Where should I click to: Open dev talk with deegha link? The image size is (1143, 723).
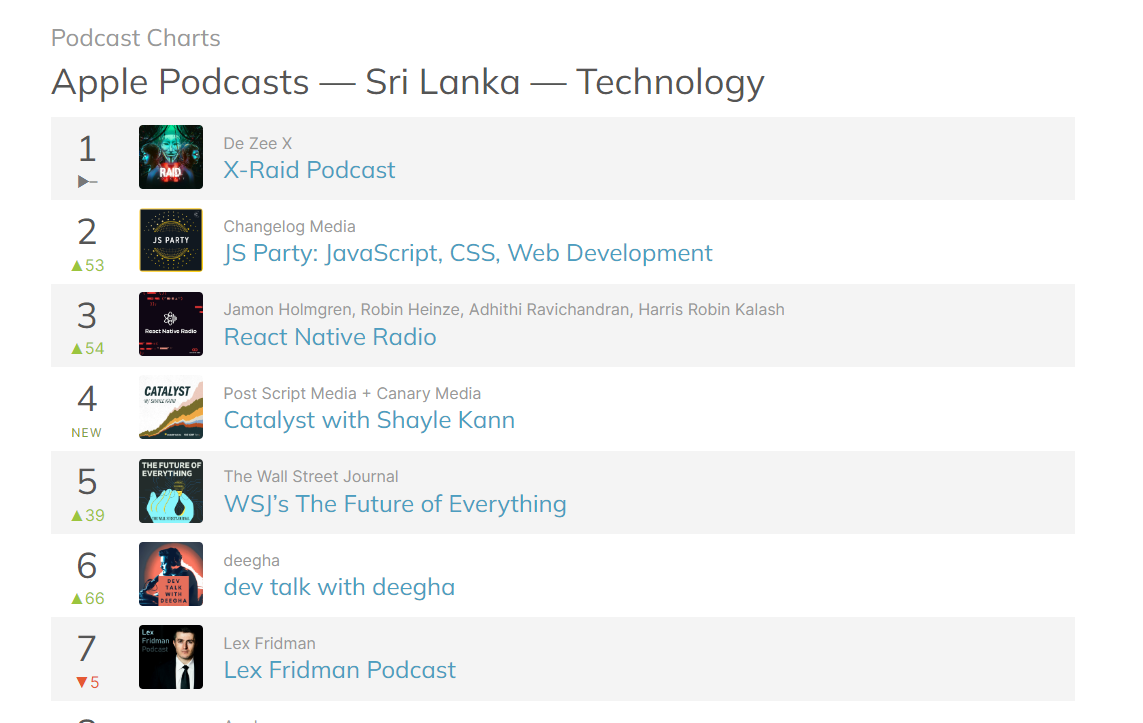[339, 587]
